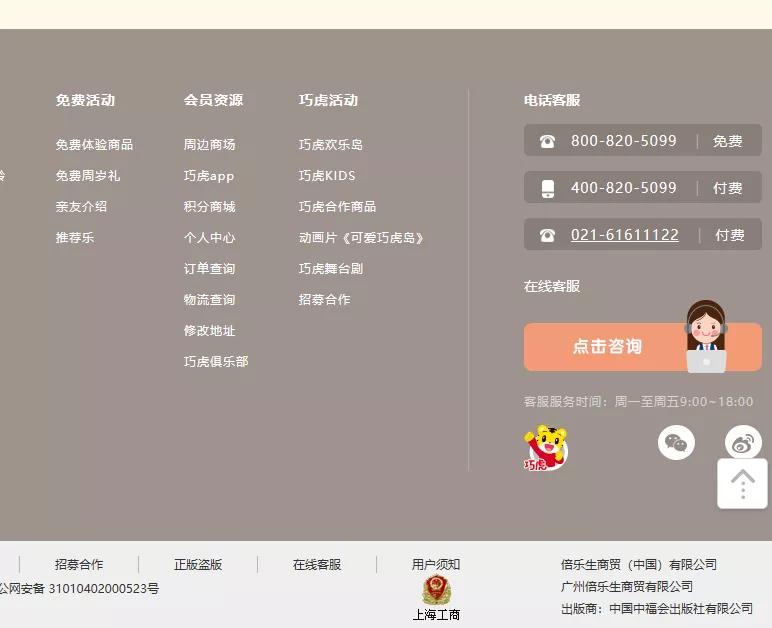Click 倍乐生商贸（中国）有限公司 text

pyautogui.click(x=639, y=565)
